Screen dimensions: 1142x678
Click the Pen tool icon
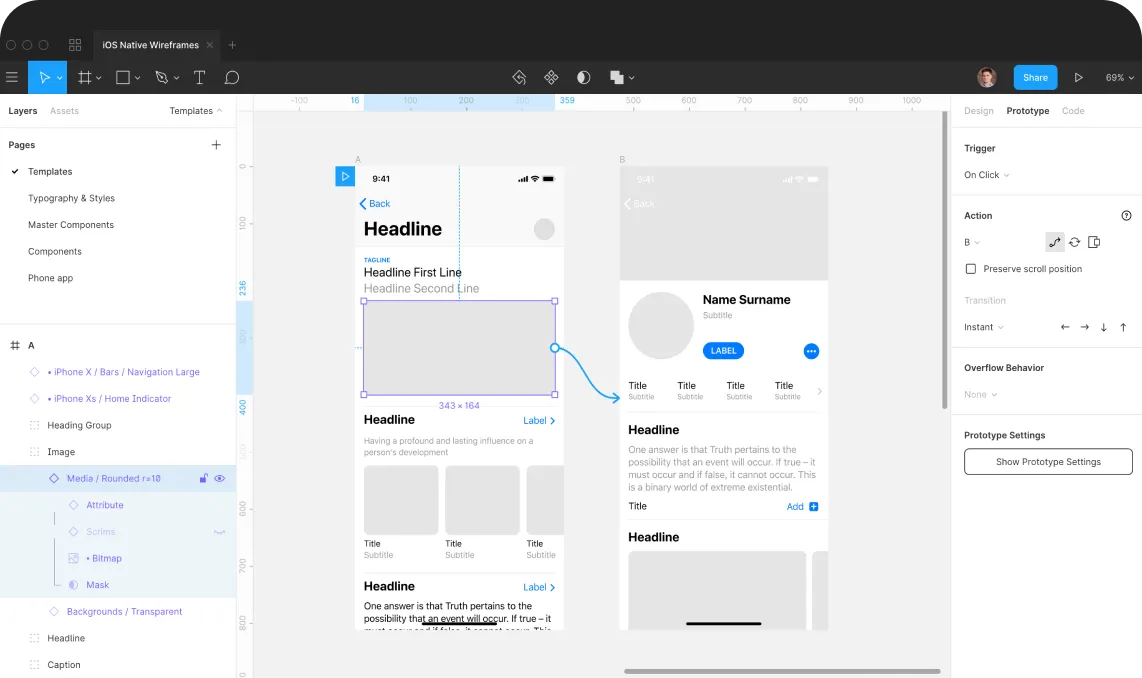tap(161, 77)
